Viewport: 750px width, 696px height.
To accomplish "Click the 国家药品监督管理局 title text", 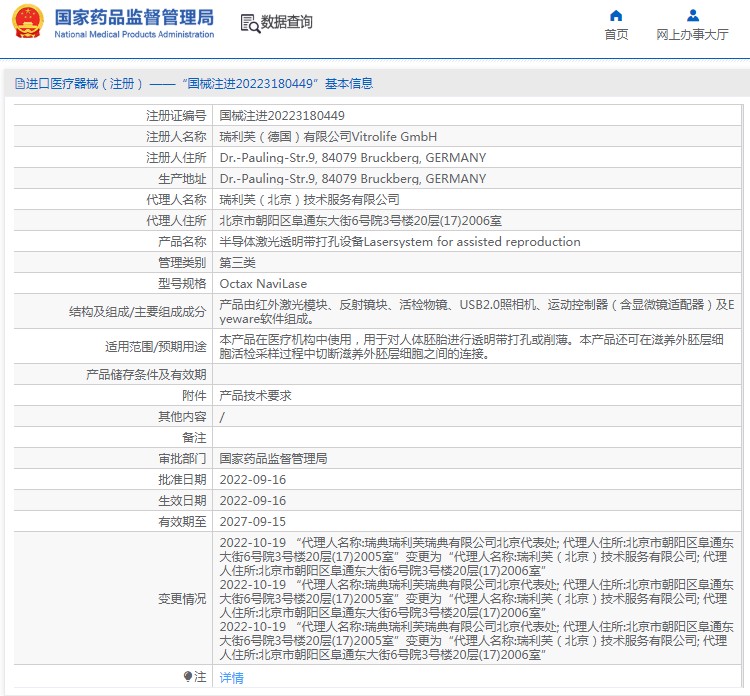I will [134, 17].
